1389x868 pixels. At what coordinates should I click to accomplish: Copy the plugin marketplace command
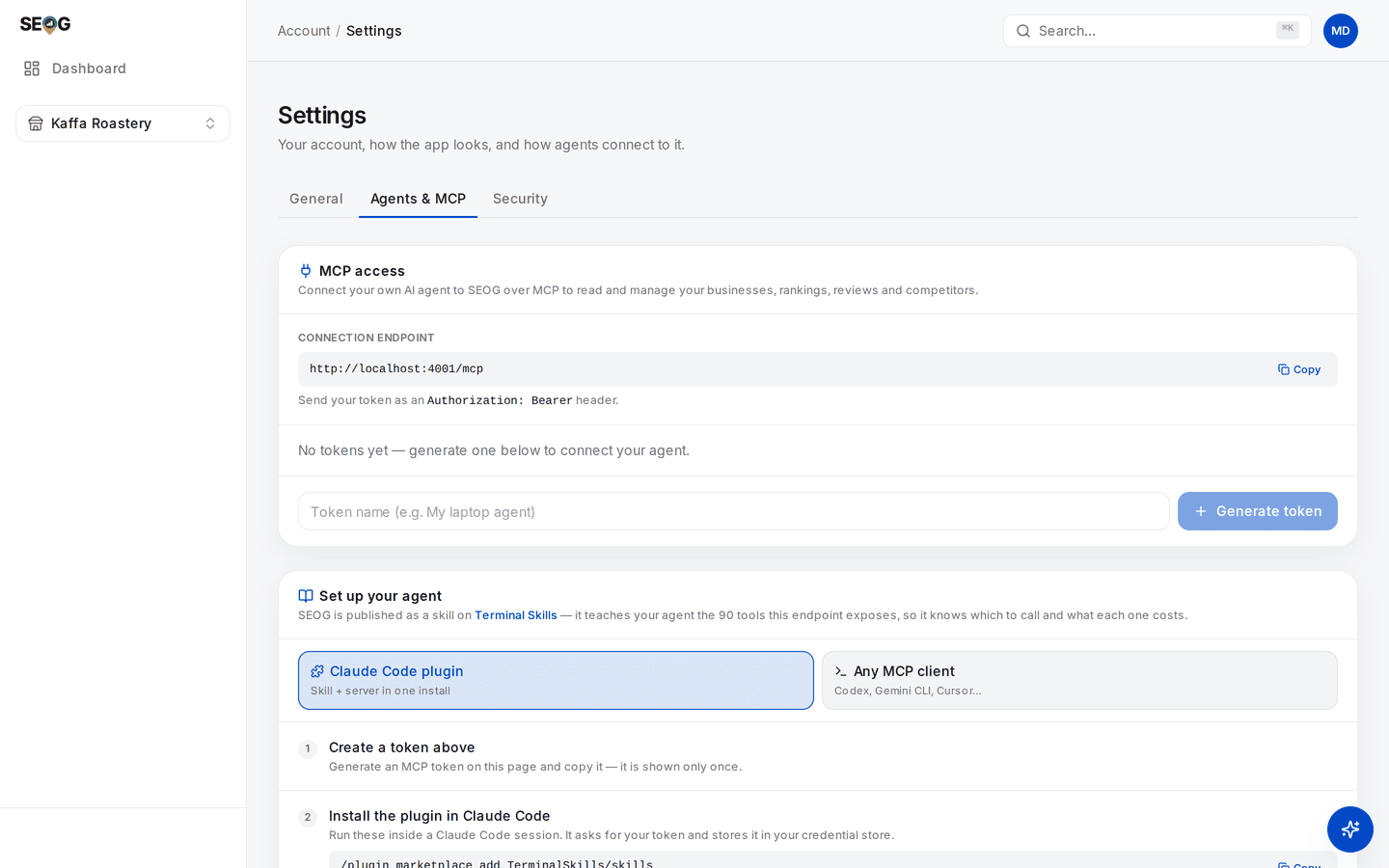pyautogui.click(x=1299, y=864)
